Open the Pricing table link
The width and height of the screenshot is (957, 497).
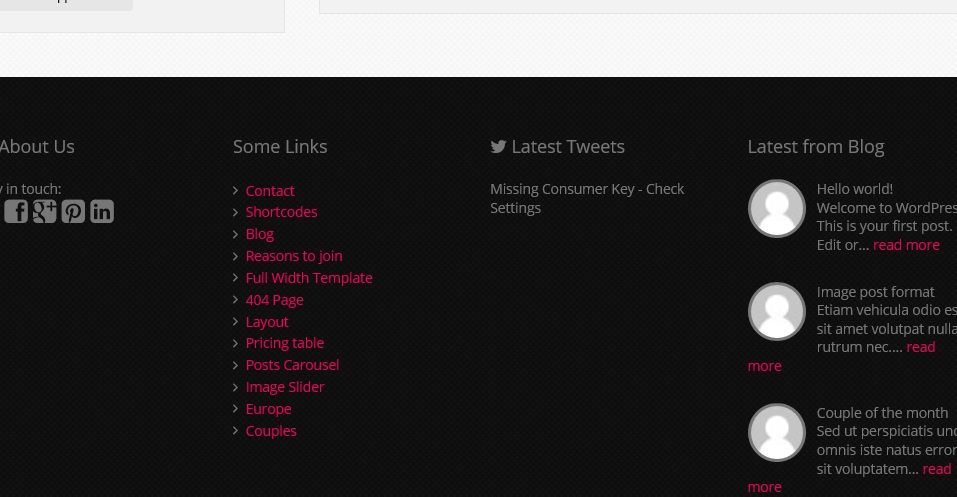tap(285, 343)
